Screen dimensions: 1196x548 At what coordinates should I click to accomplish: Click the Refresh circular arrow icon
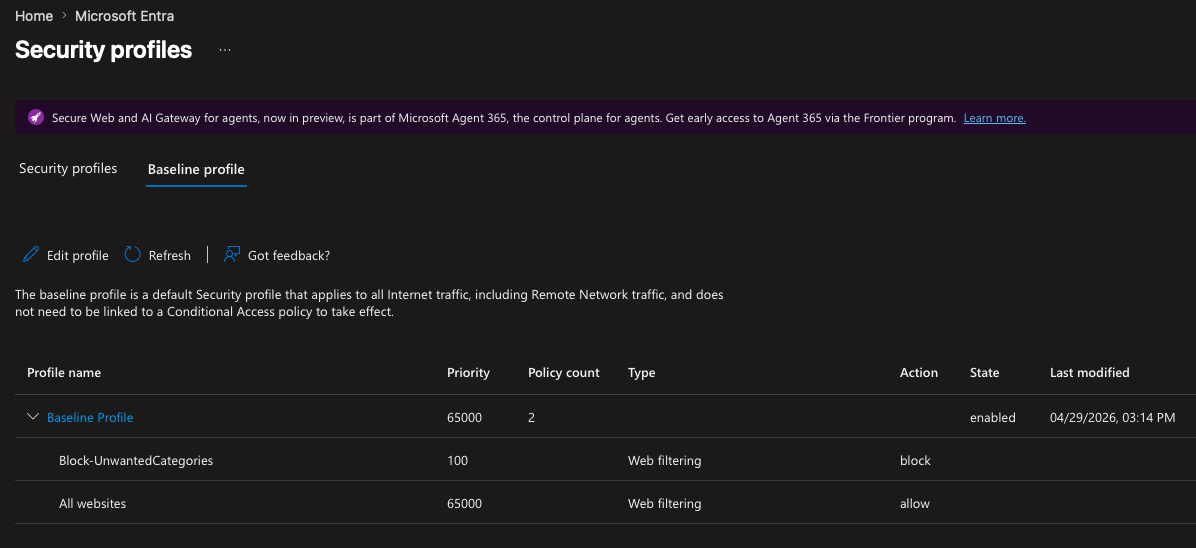pos(133,255)
